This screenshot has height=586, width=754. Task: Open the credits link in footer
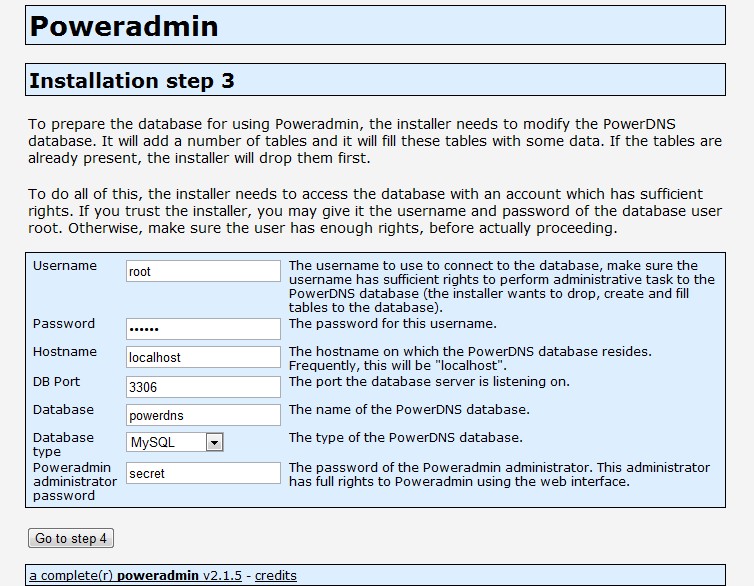[276, 575]
